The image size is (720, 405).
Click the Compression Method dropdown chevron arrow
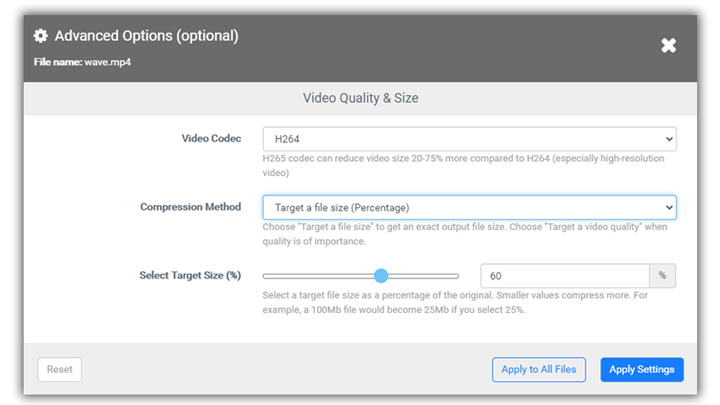coord(668,207)
